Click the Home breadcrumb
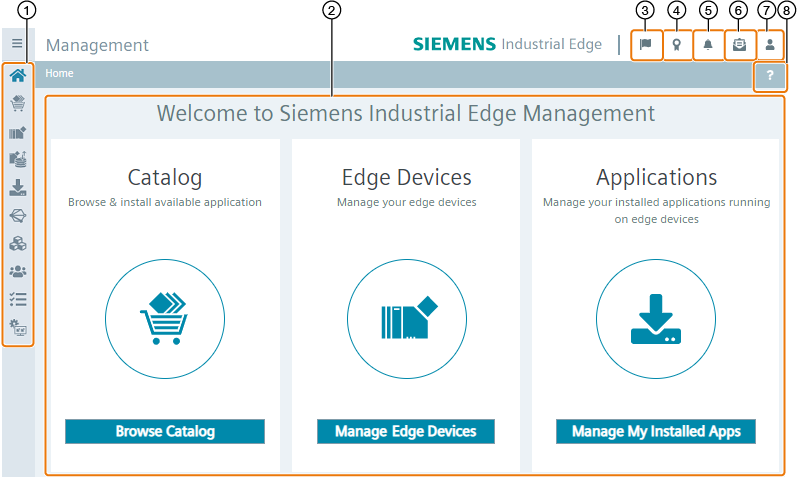This screenshot has height=478, width=797. [59, 73]
